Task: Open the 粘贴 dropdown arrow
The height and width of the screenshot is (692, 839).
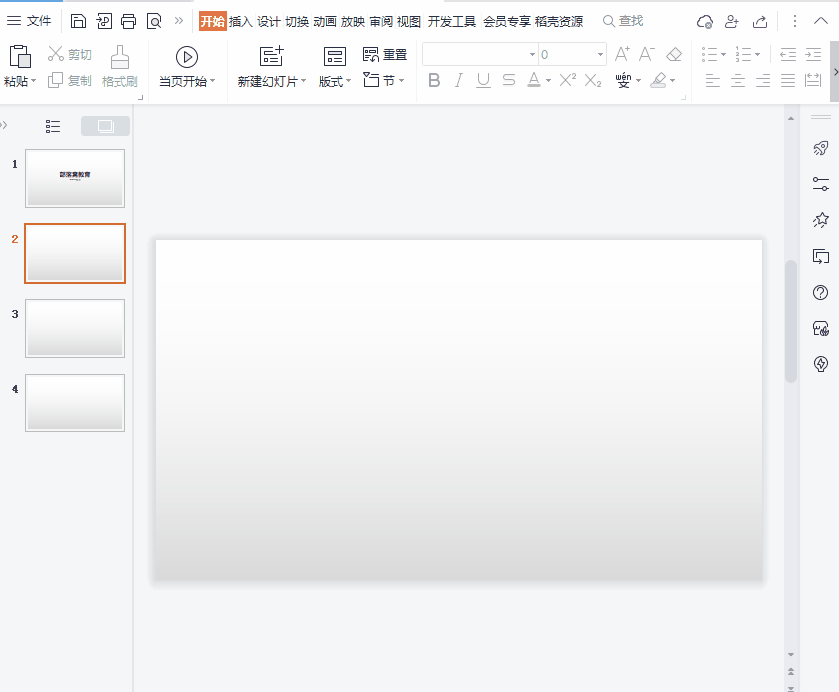Action: click(x=33, y=81)
